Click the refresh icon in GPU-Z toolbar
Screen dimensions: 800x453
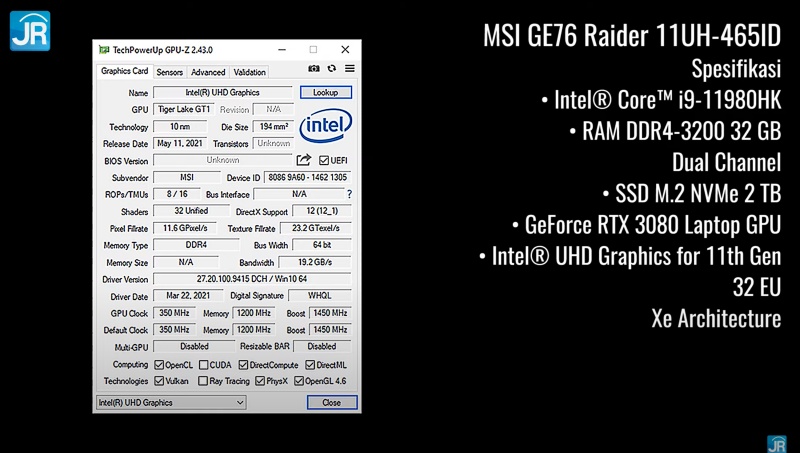coord(331,69)
